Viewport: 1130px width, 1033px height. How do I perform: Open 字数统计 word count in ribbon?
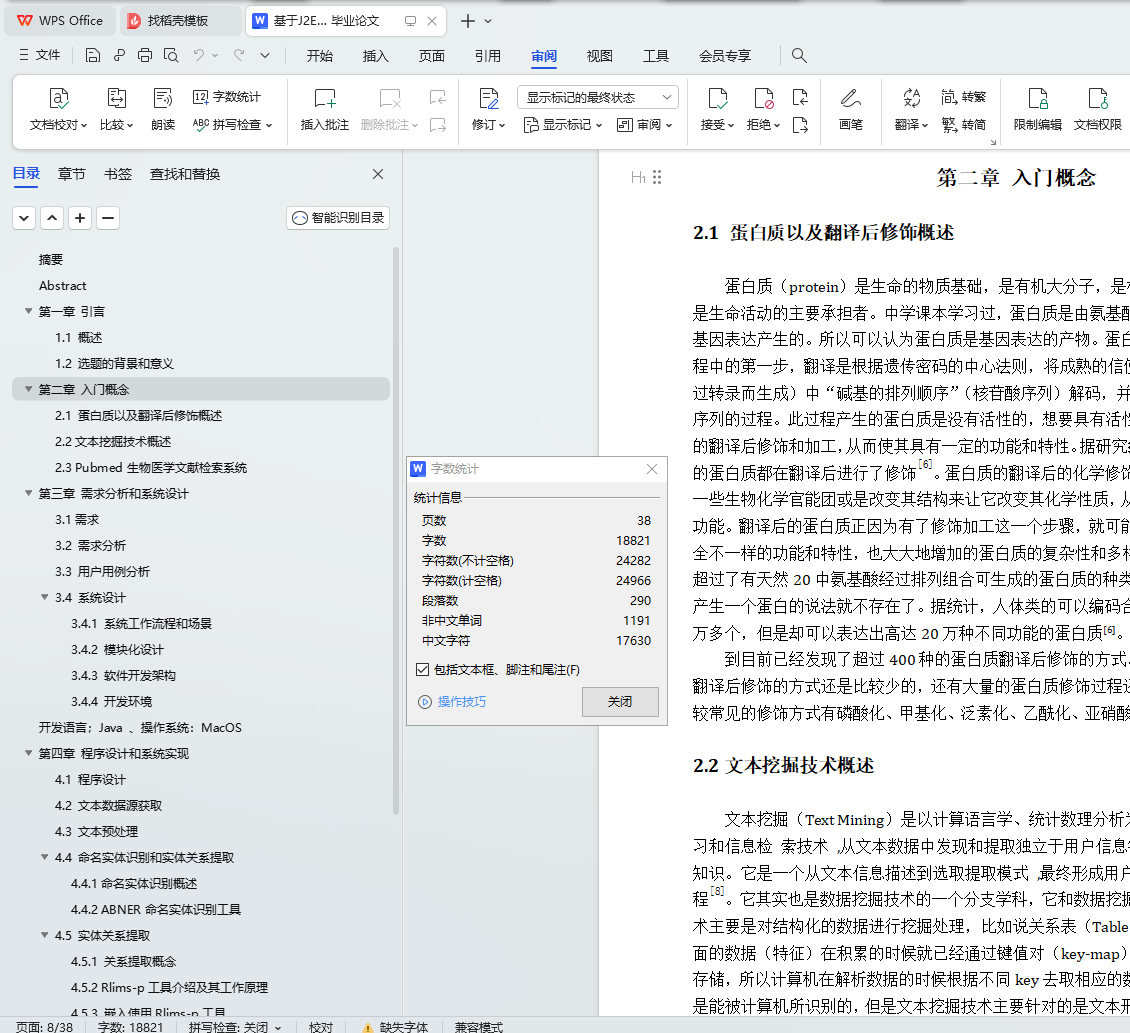[227, 97]
